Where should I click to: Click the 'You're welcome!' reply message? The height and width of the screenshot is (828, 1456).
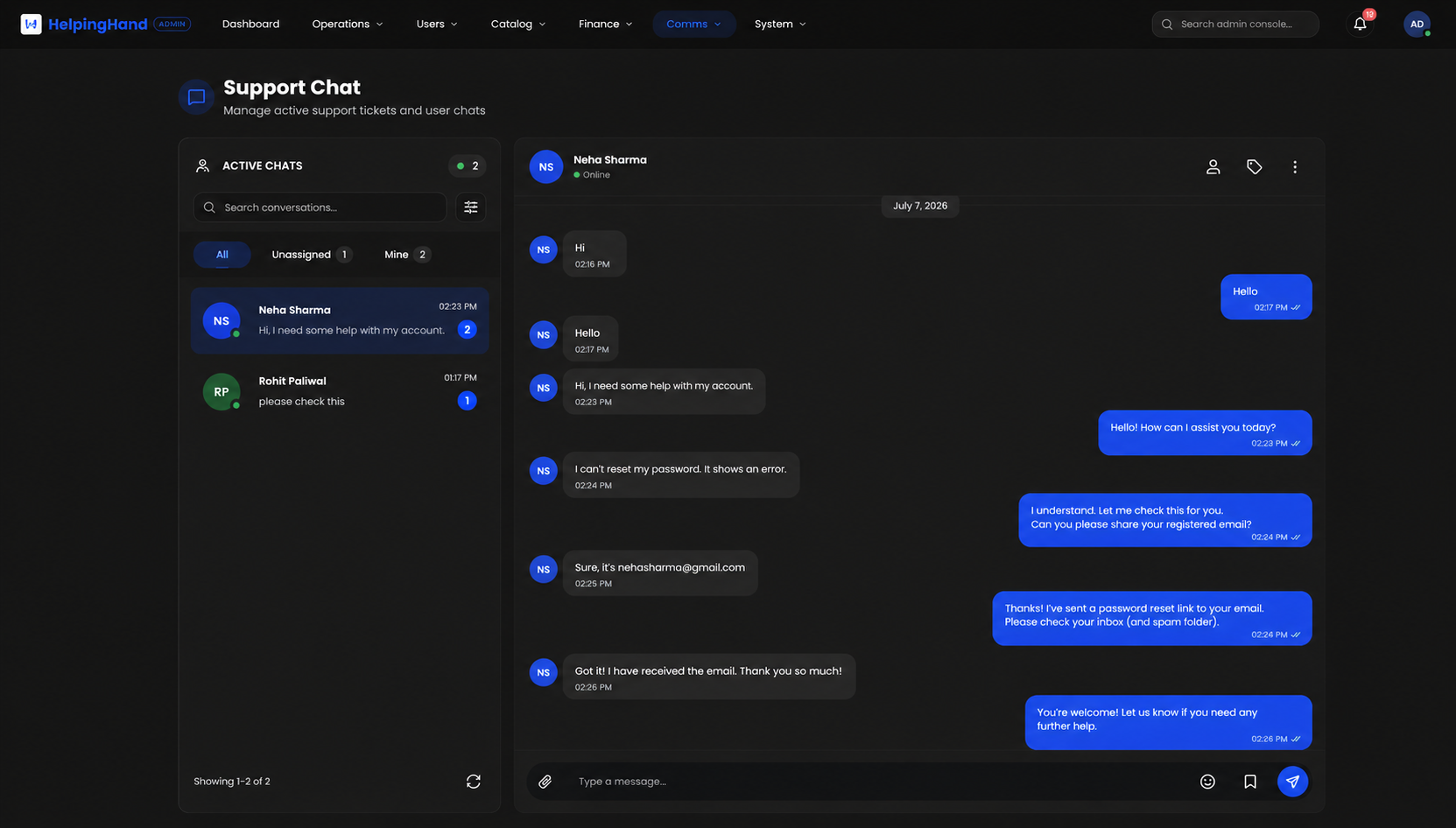click(1168, 723)
